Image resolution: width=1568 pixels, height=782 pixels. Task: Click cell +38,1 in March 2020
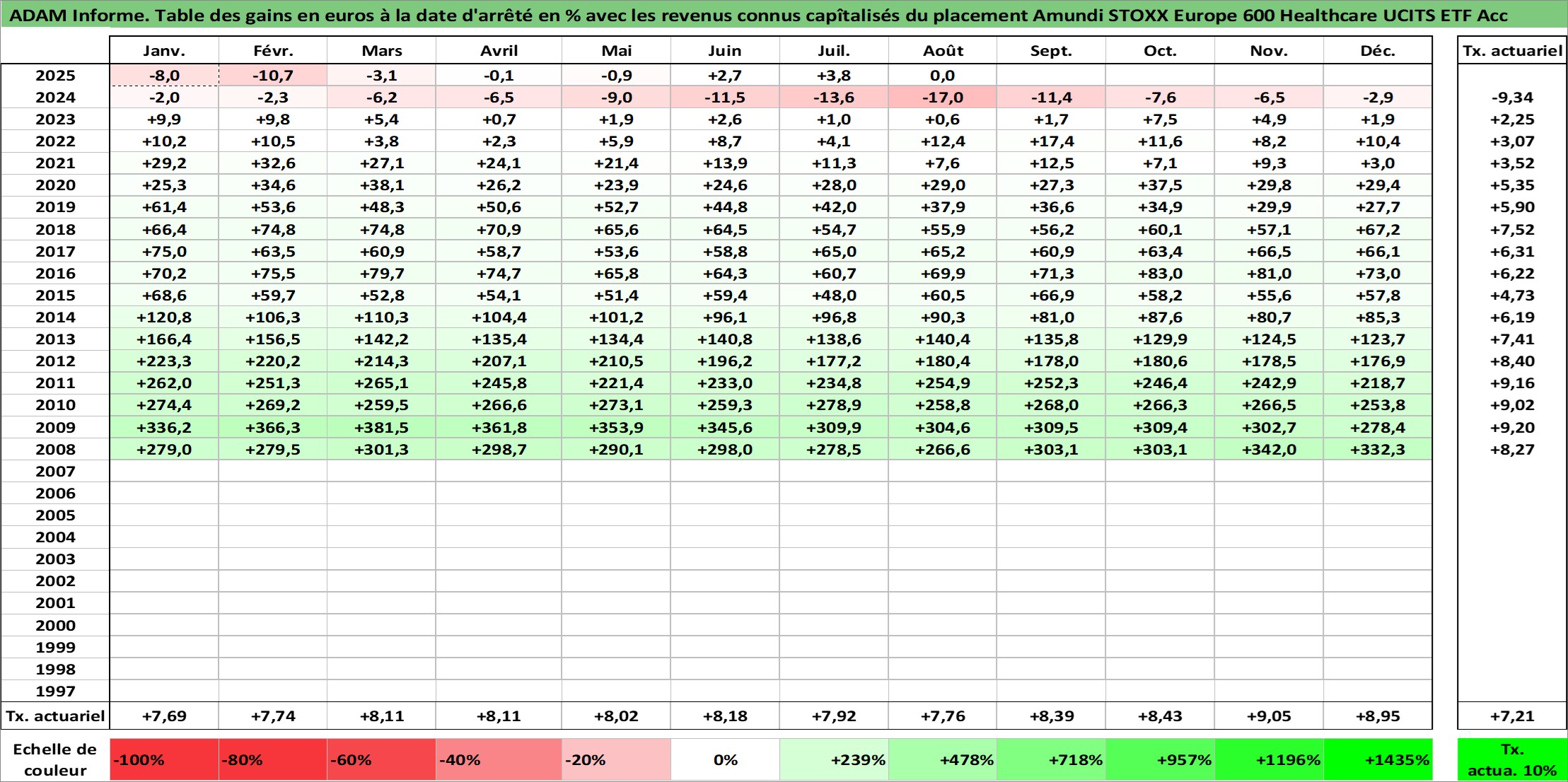[381, 185]
